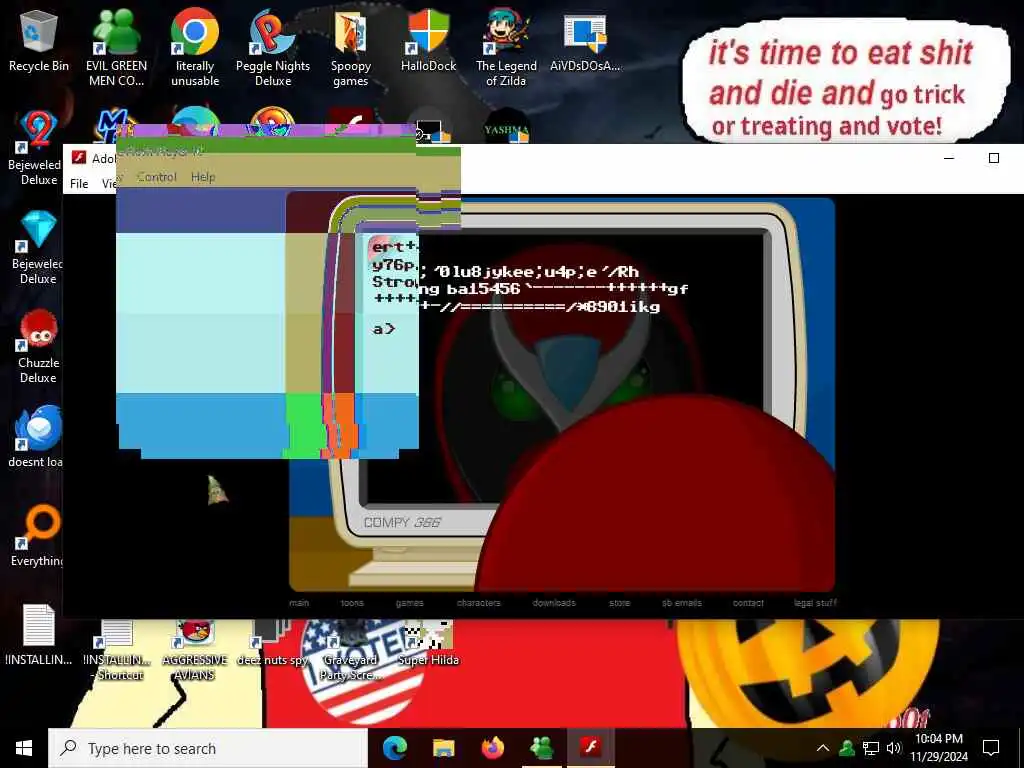1024x768 pixels.
Task: Maximize the Flash Player window
Action: [993, 158]
